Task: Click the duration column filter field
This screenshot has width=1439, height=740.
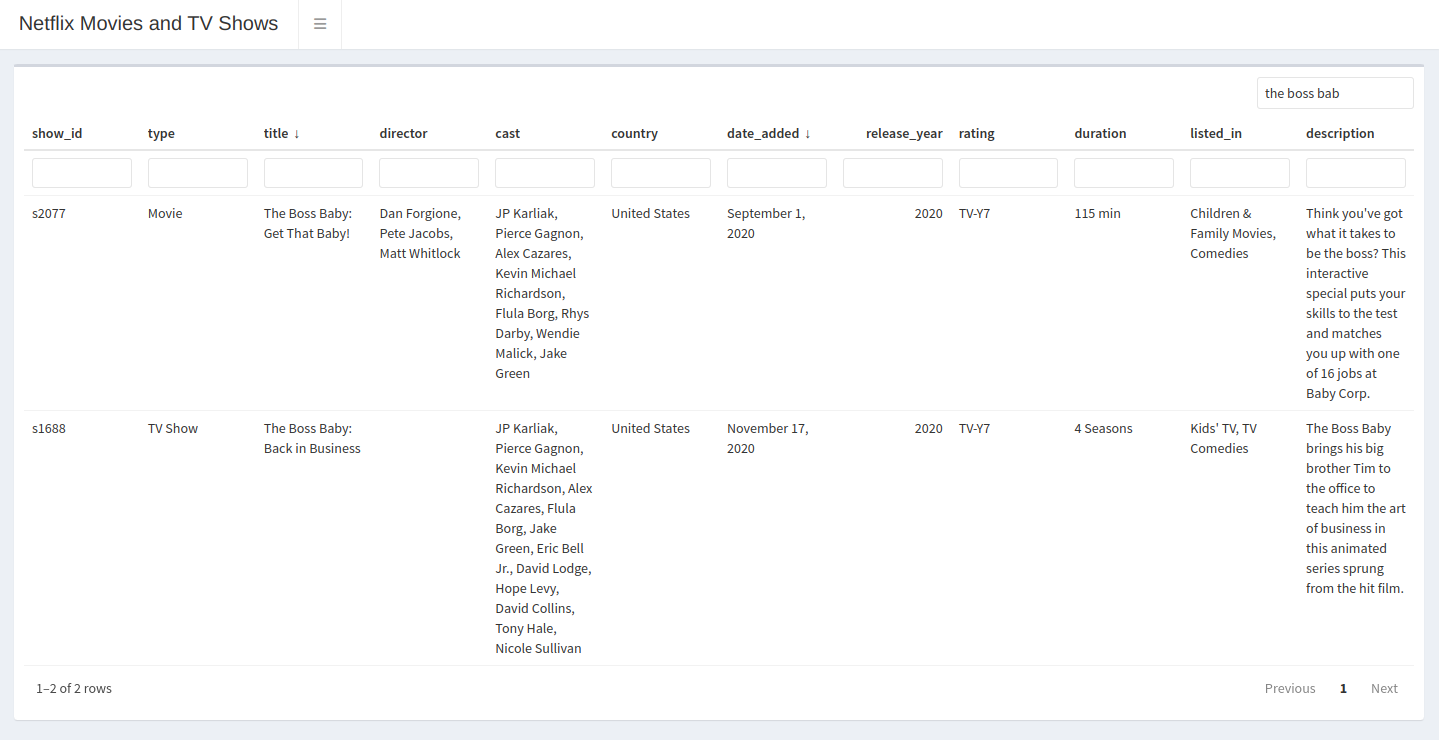Action: (x=1124, y=173)
